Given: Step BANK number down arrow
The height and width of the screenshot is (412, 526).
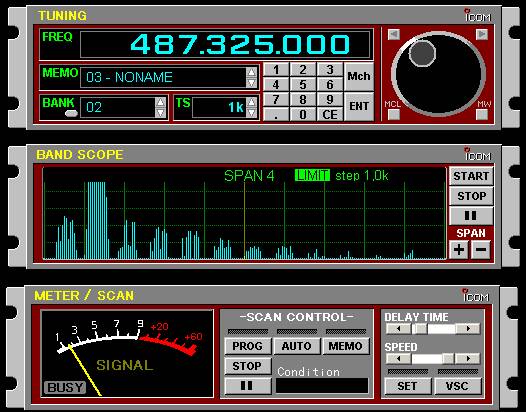Looking at the screenshot, I should click(161, 113).
